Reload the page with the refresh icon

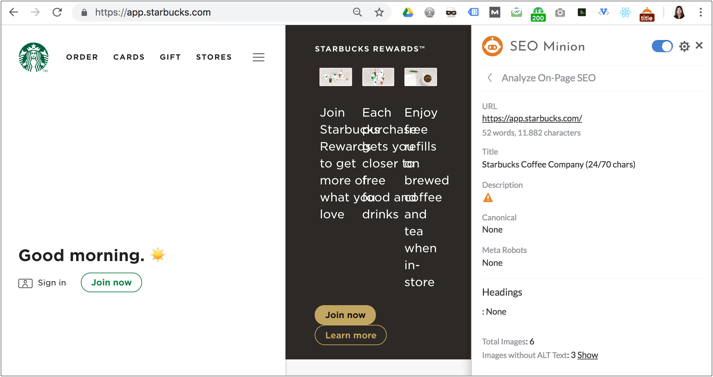point(57,12)
